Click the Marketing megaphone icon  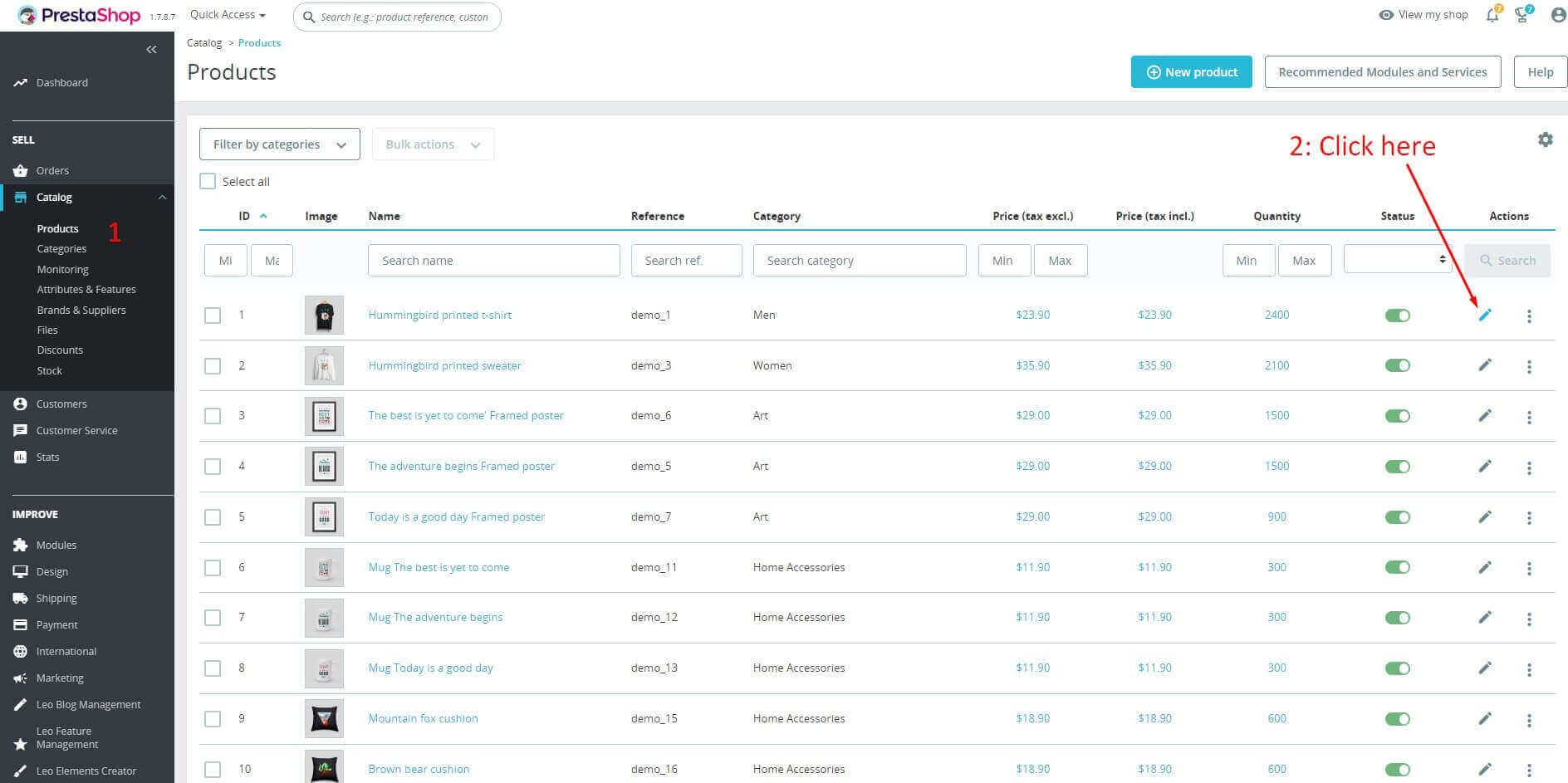pyautogui.click(x=20, y=678)
